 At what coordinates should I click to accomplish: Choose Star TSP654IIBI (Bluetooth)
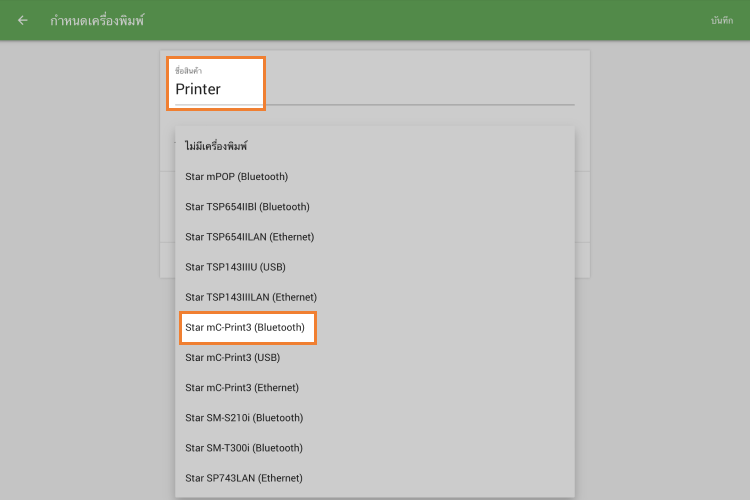click(375, 207)
